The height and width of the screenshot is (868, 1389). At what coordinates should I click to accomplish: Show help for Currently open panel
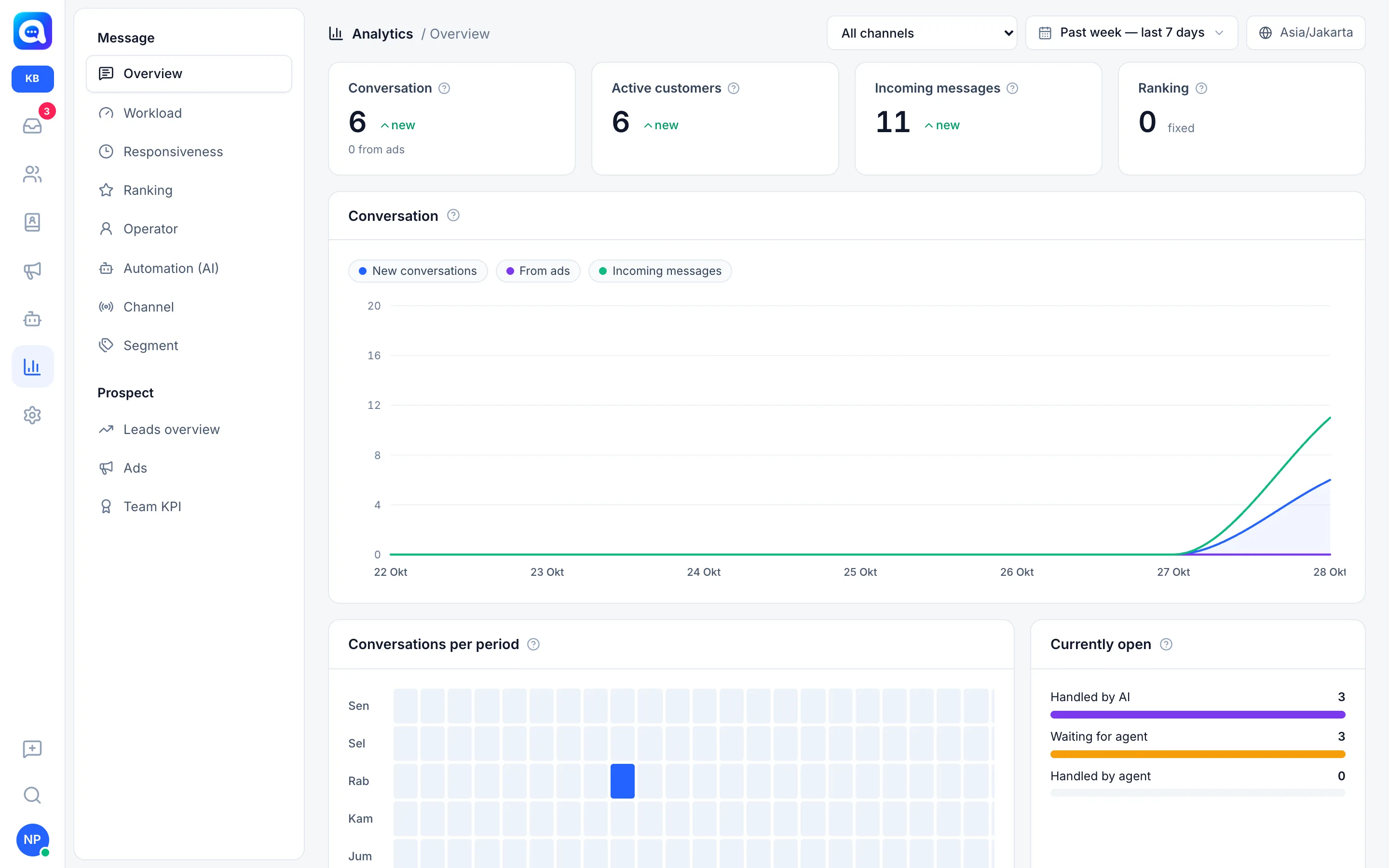tap(1166, 644)
